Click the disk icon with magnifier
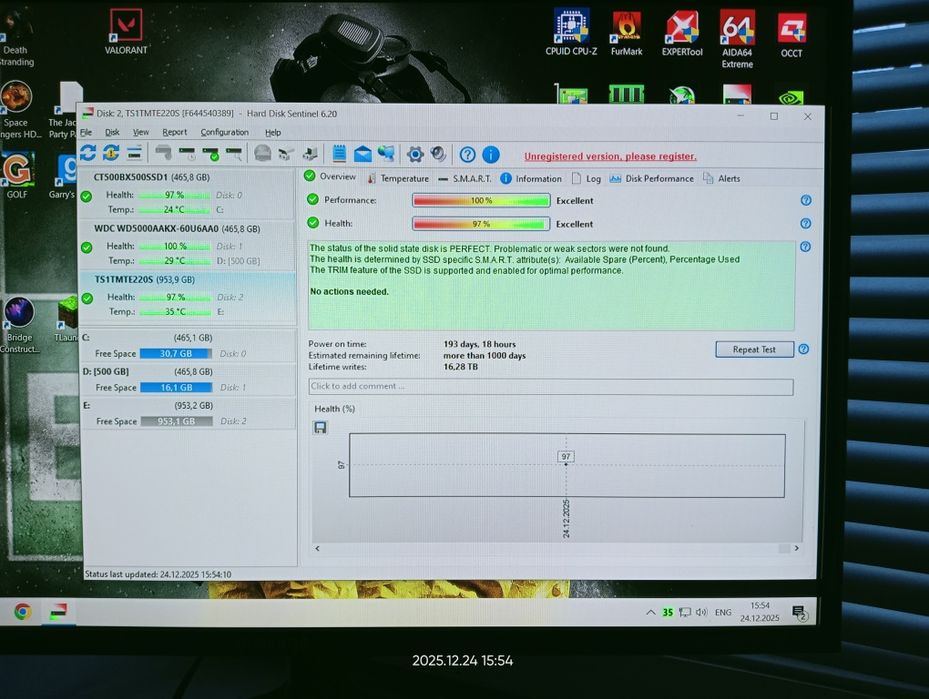Viewport: 929px width, 699px height. [x=234, y=154]
